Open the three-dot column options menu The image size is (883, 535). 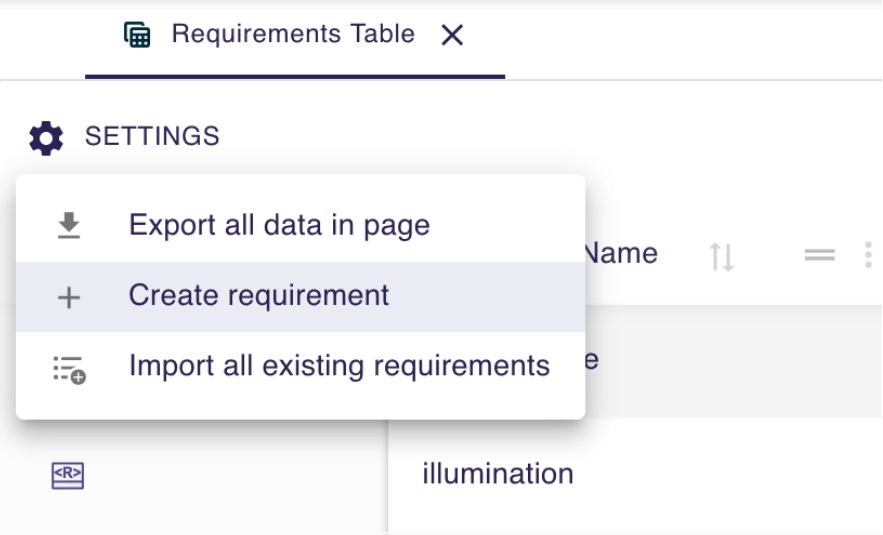(x=867, y=255)
